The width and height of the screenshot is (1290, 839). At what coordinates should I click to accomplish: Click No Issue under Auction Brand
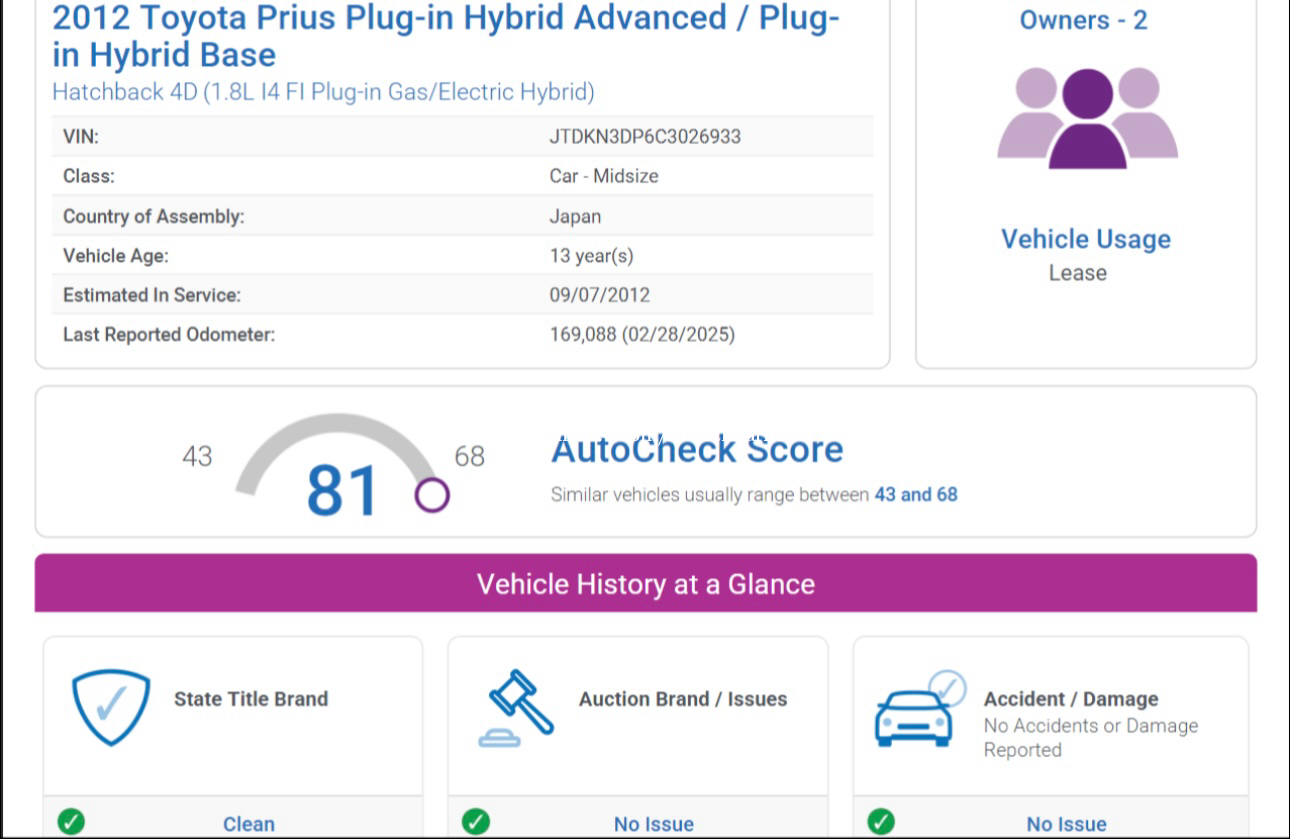[x=654, y=824]
